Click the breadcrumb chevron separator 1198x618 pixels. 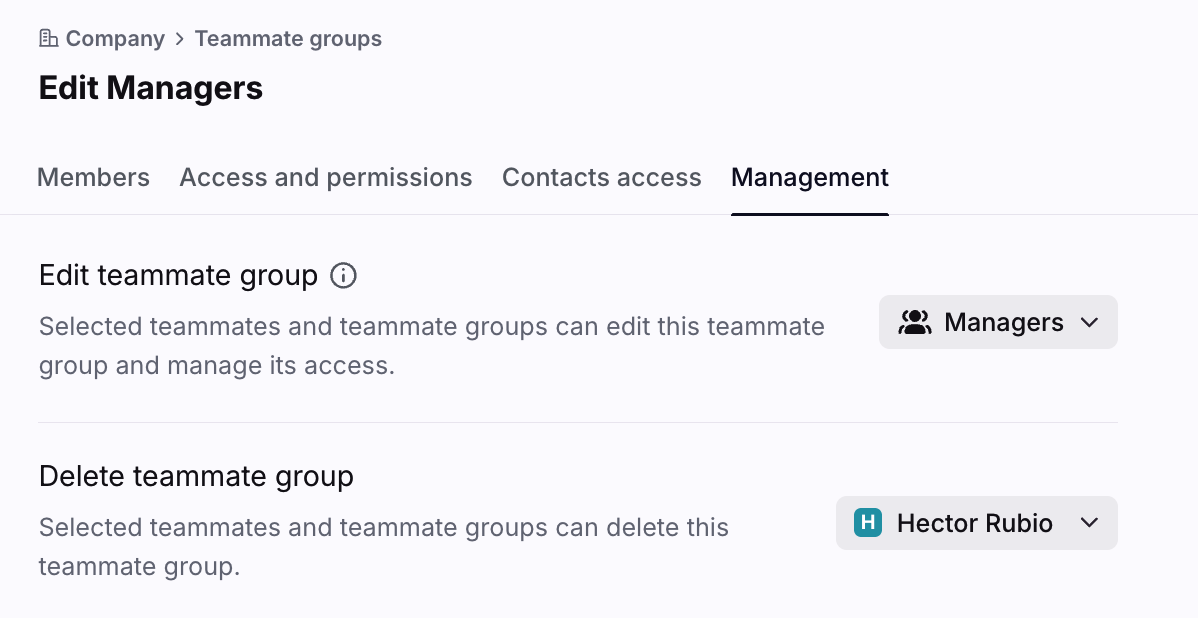click(180, 39)
